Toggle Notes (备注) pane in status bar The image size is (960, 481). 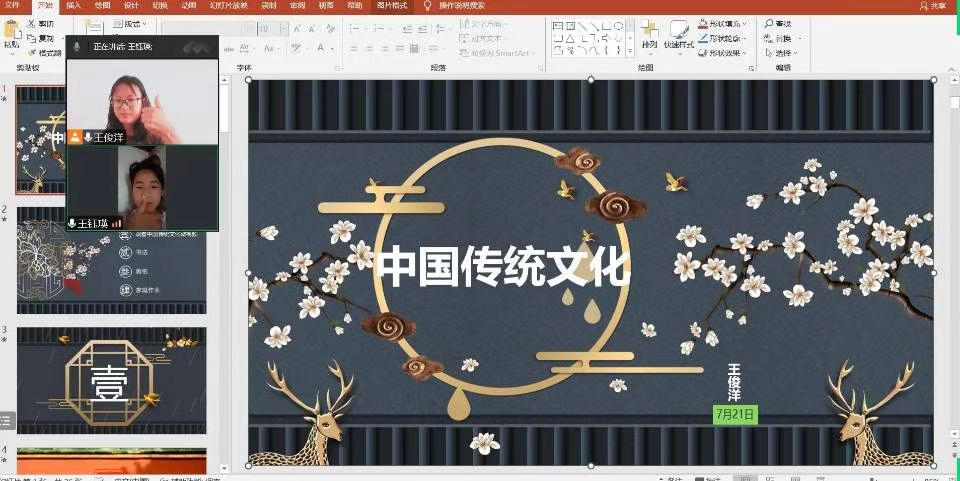[670, 479]
